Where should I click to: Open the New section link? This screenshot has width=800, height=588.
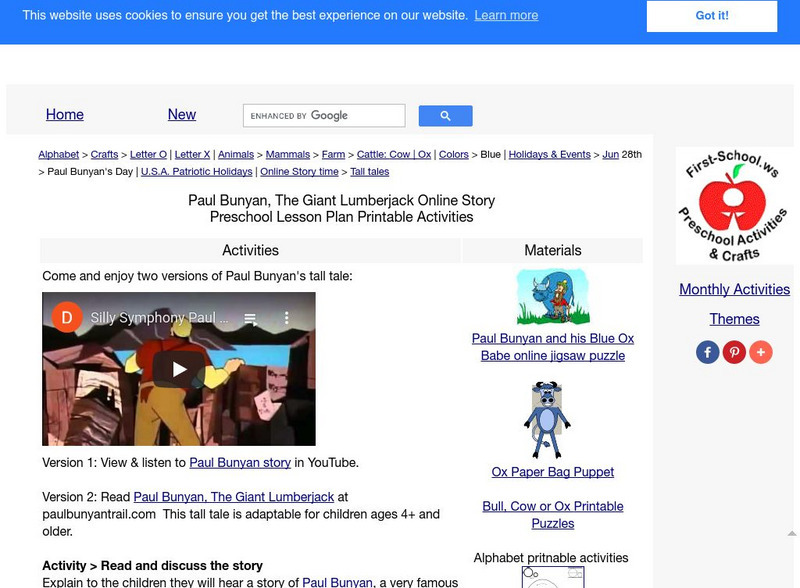182,114
